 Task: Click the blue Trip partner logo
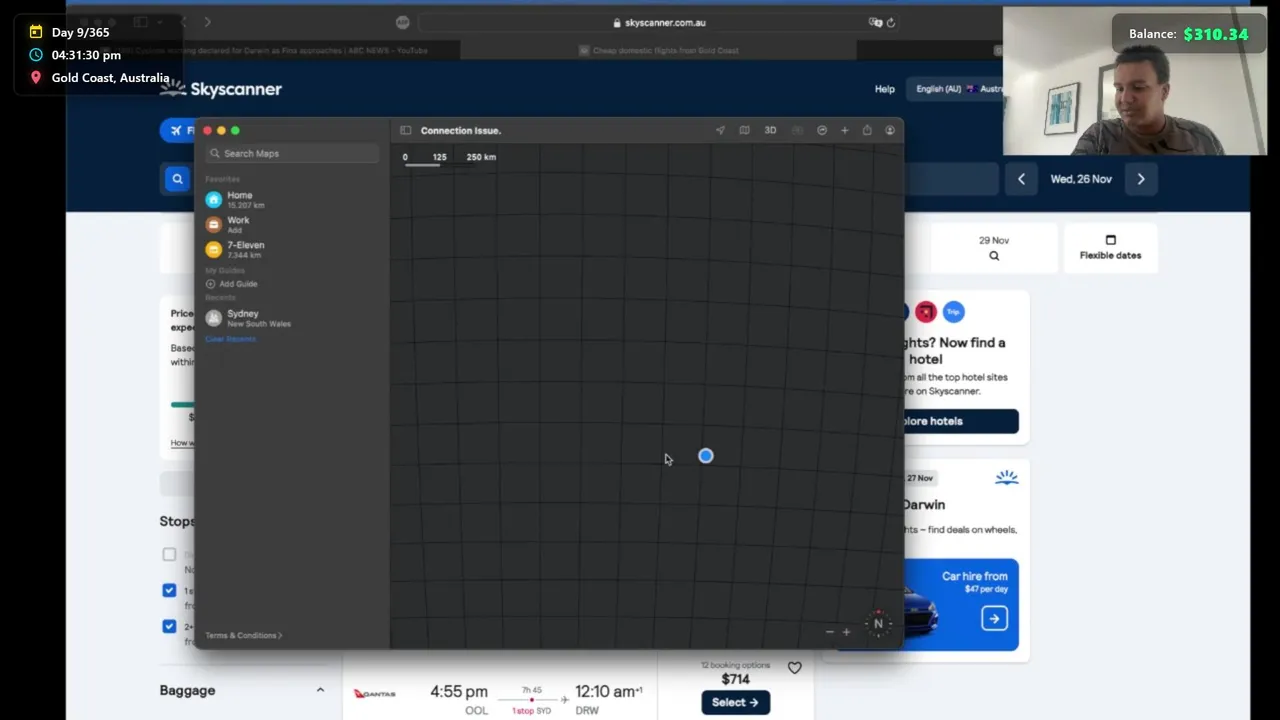[954, 312]
